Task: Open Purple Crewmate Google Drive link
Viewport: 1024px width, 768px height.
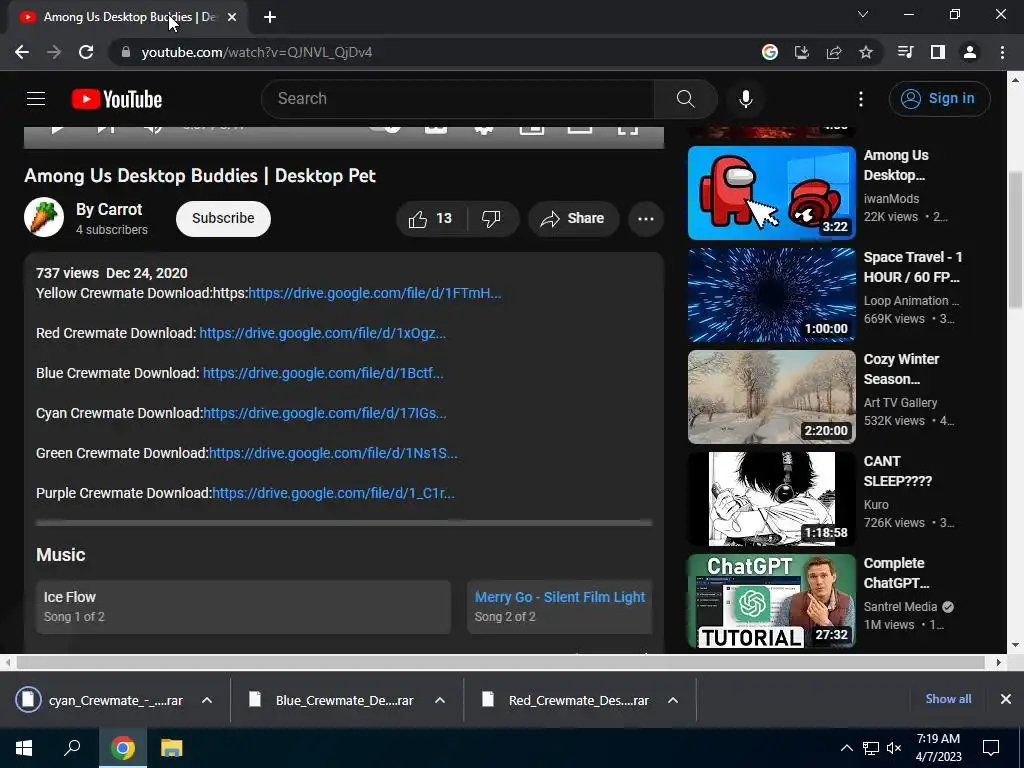Action: tap(333, 493)
